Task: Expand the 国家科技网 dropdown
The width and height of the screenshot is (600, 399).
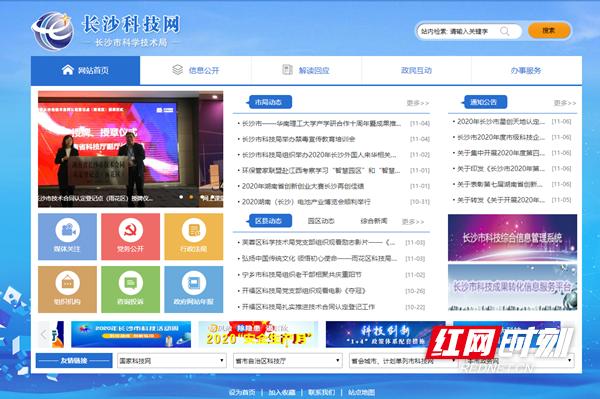Action: tap(172, 360)
